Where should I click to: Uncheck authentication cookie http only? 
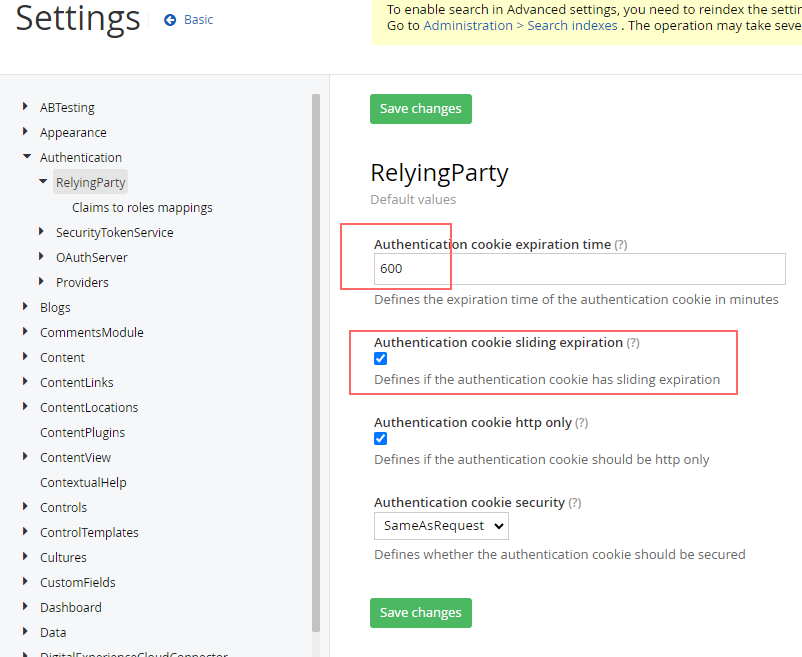[381, 439]
